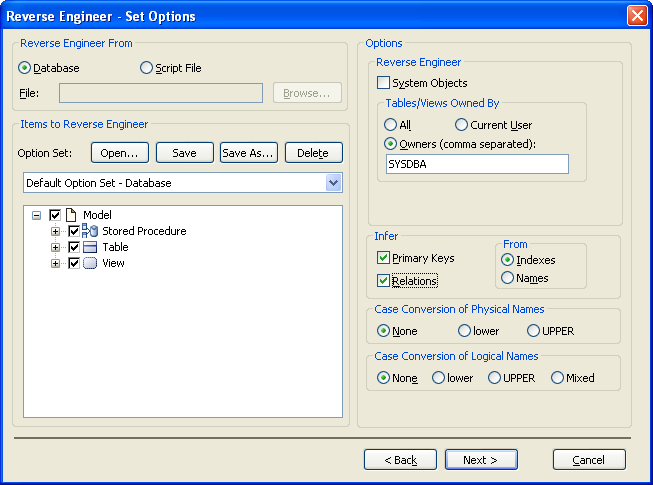Open the Default Option Set dropdown
Viewport: 653px width, 485px height.
pyautogui.click(x=333, y=183)
